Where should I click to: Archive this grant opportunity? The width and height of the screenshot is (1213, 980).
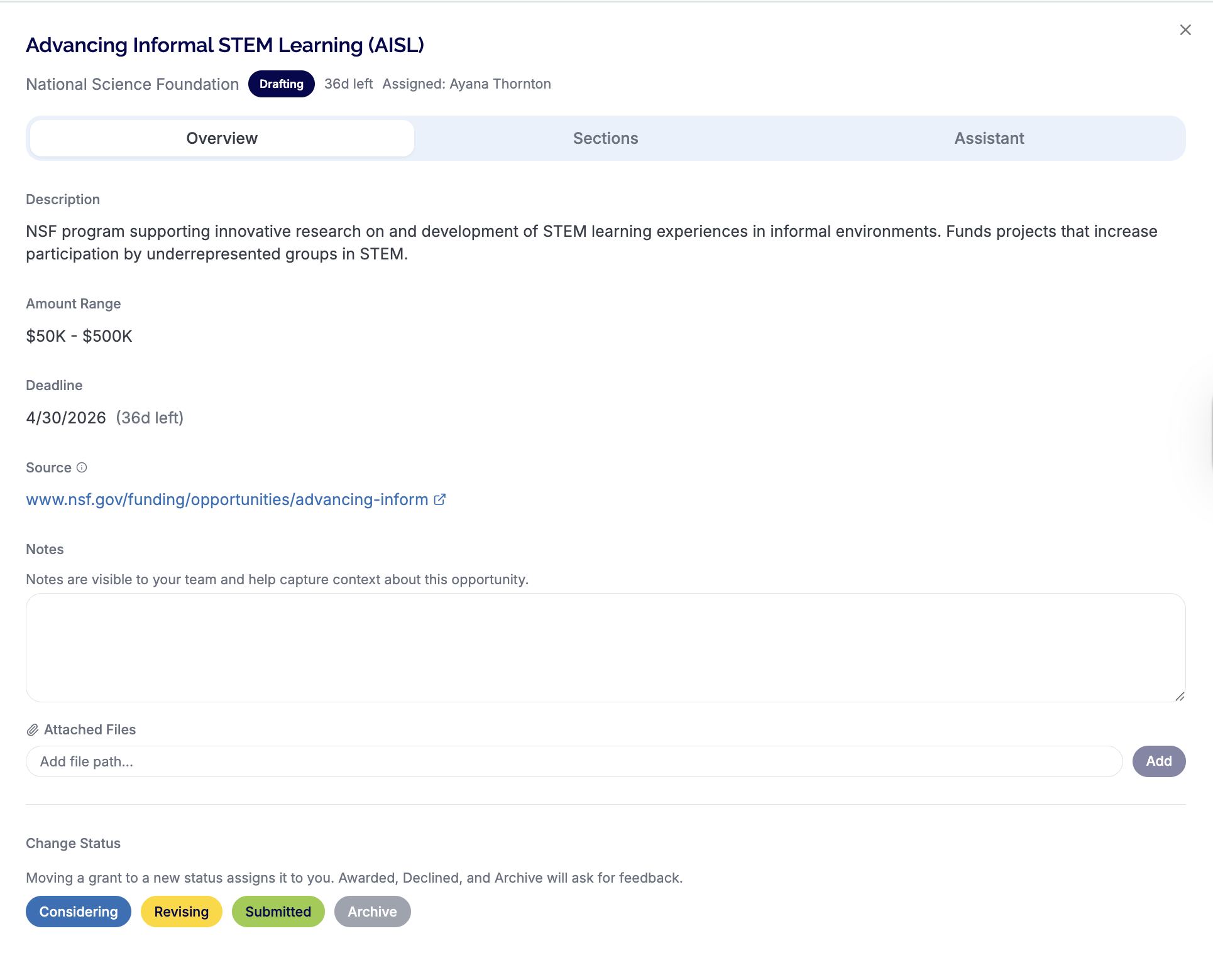coord(372,912)
